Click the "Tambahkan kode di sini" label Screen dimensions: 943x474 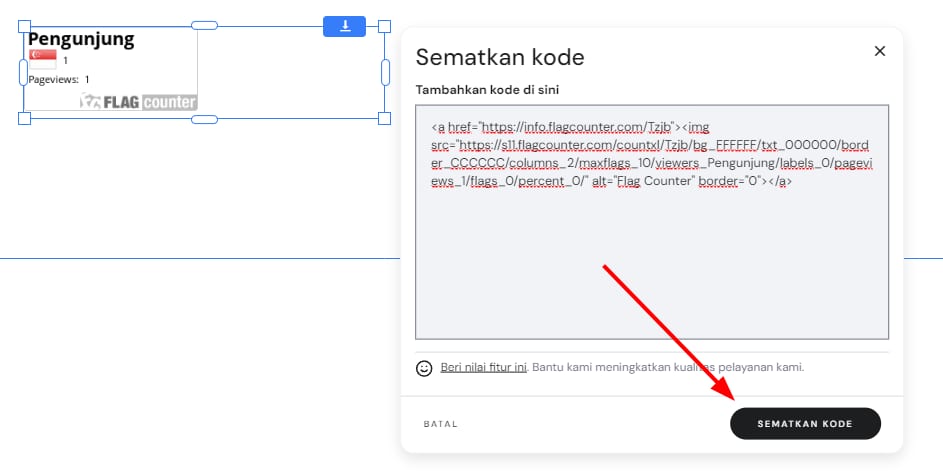[487, 90]
